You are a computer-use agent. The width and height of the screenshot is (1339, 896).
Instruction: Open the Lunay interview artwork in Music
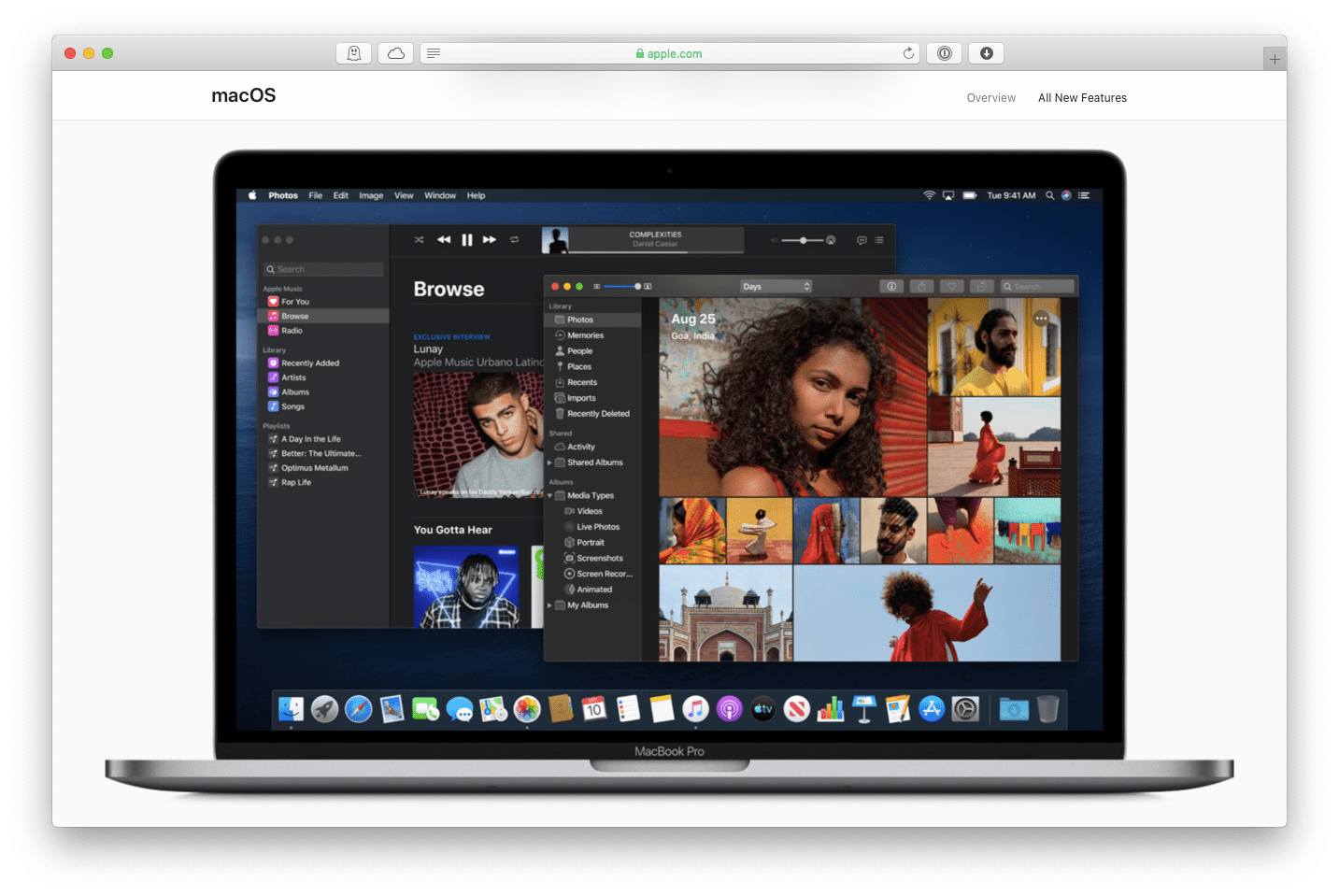(x=478, y=435)
